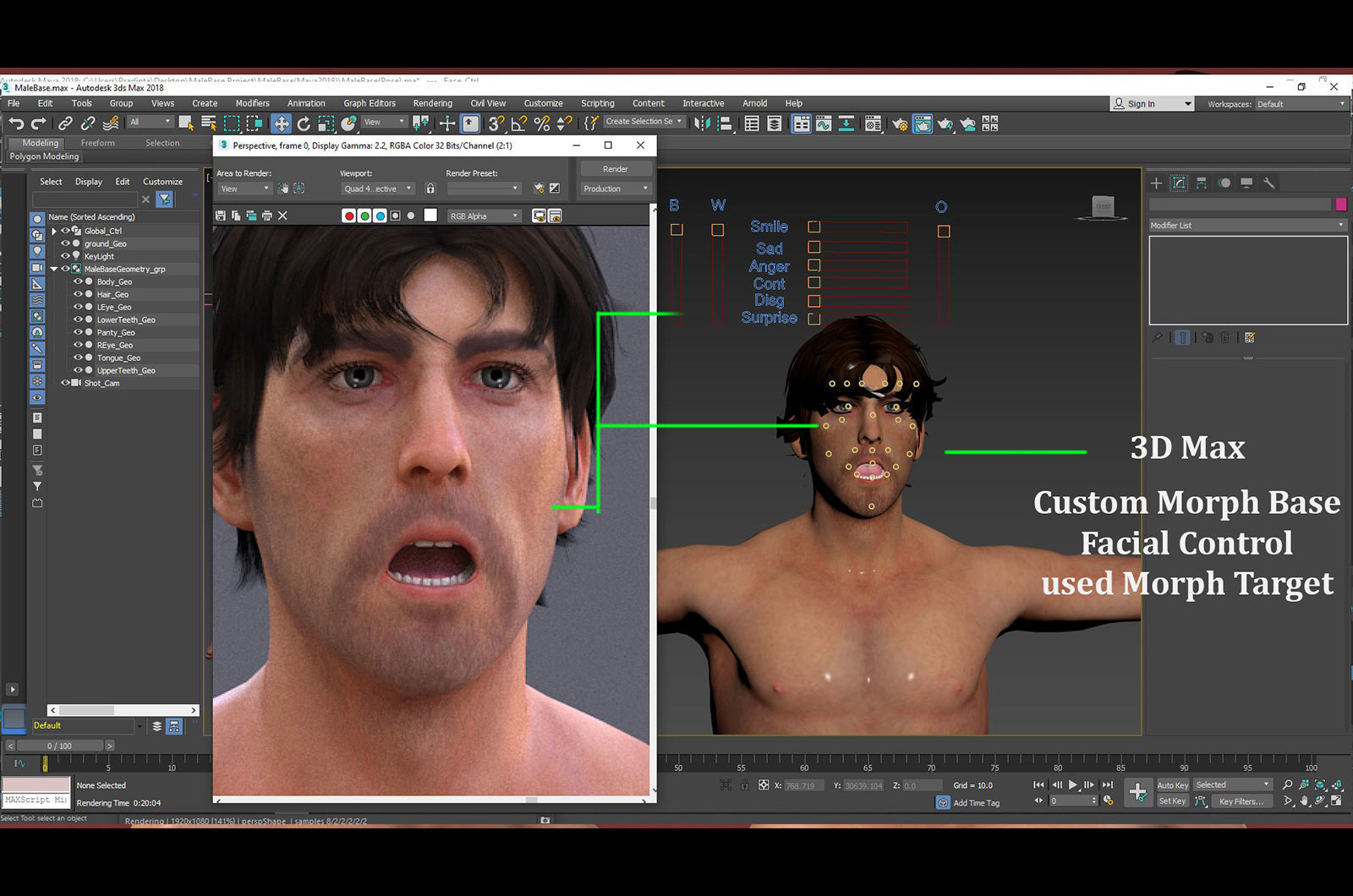Click the Smile morph slider control
The image size is (1353, 896).
814,227
